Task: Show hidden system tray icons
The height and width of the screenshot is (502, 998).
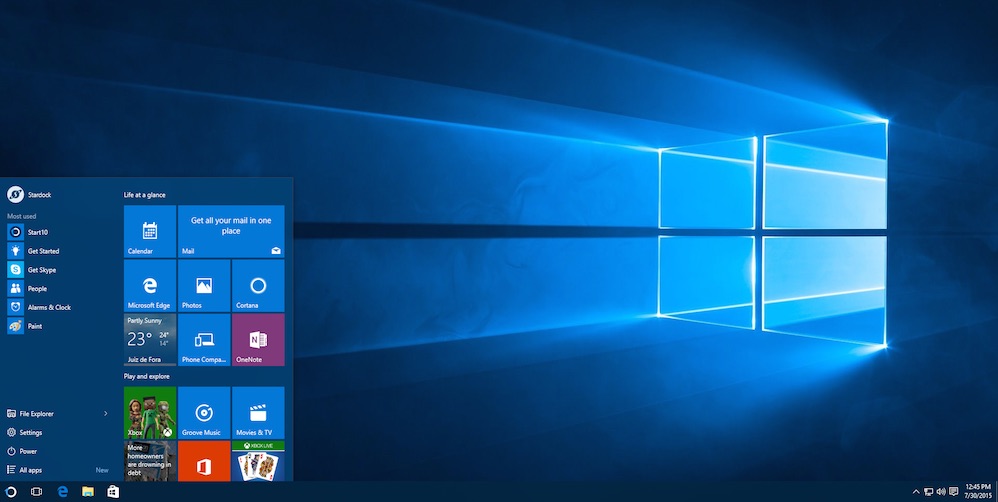Action: [916, 492]
